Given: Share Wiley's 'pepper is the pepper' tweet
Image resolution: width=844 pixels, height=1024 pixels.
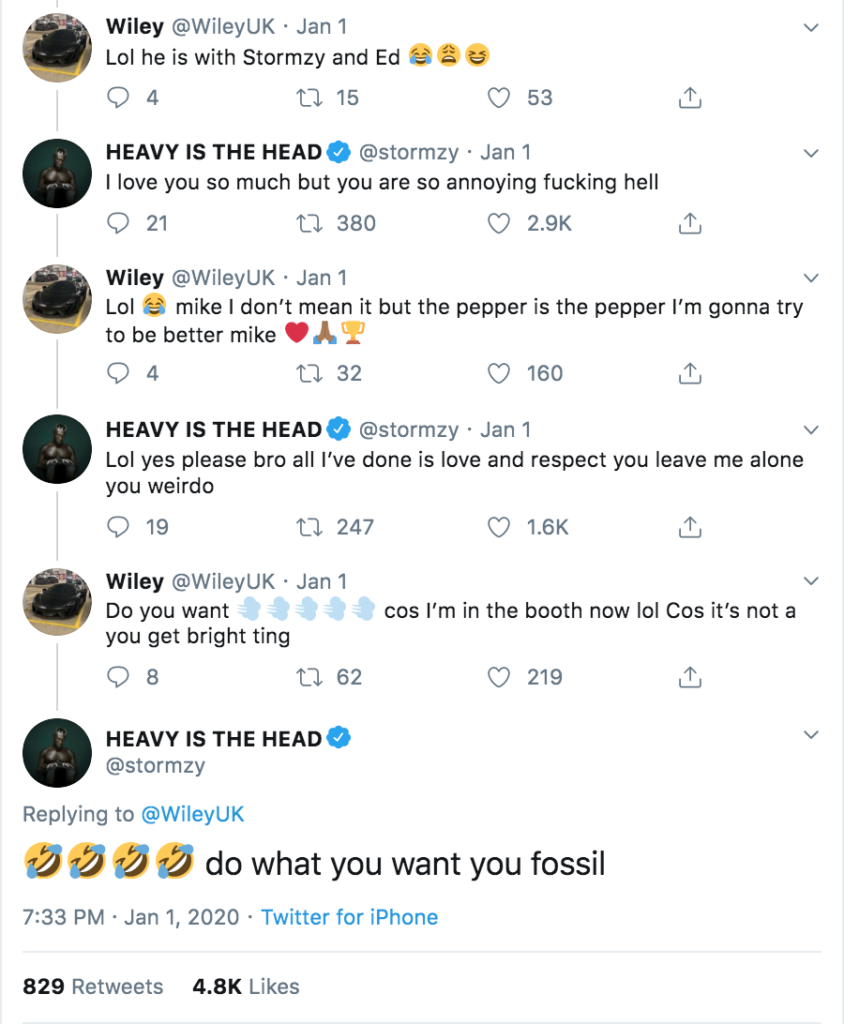Looking at the screenshot, I should coord(689,374).
